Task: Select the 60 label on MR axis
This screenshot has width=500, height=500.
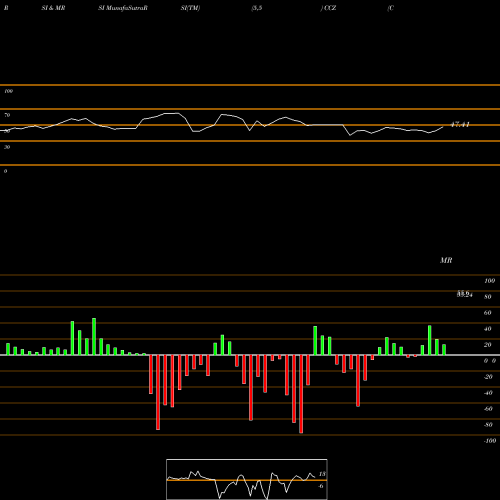Action: pos(488,313)
